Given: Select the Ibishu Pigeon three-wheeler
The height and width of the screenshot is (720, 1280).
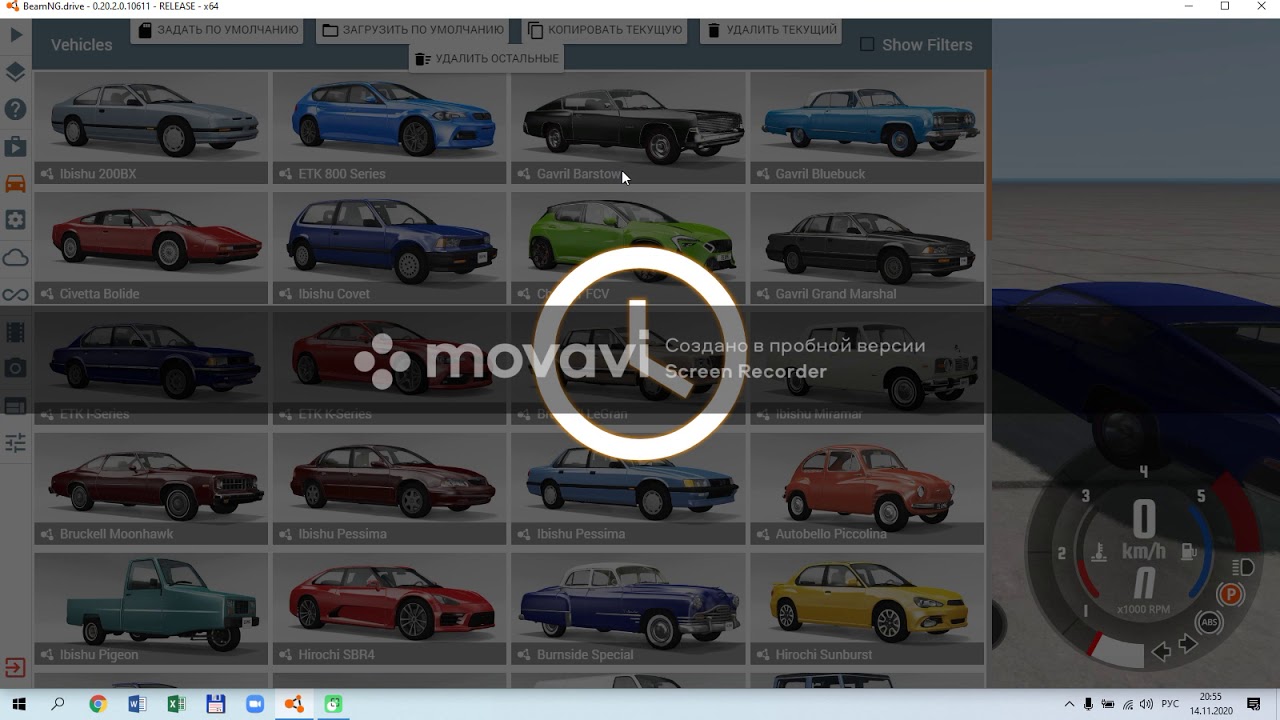Looking at the screenshot, I should click(x=151, y=608).
